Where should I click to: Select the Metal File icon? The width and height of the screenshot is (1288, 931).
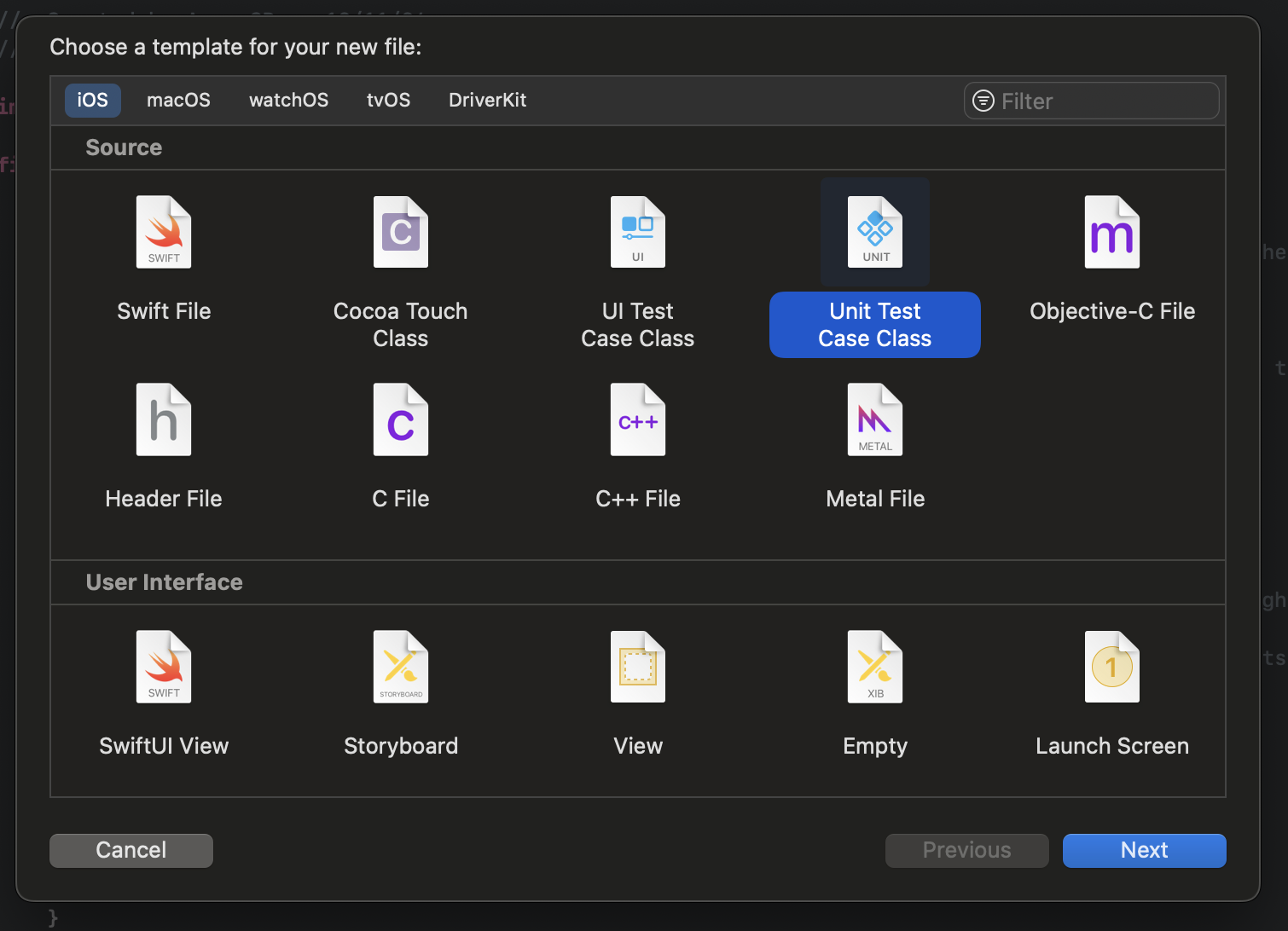click(875, 419)
